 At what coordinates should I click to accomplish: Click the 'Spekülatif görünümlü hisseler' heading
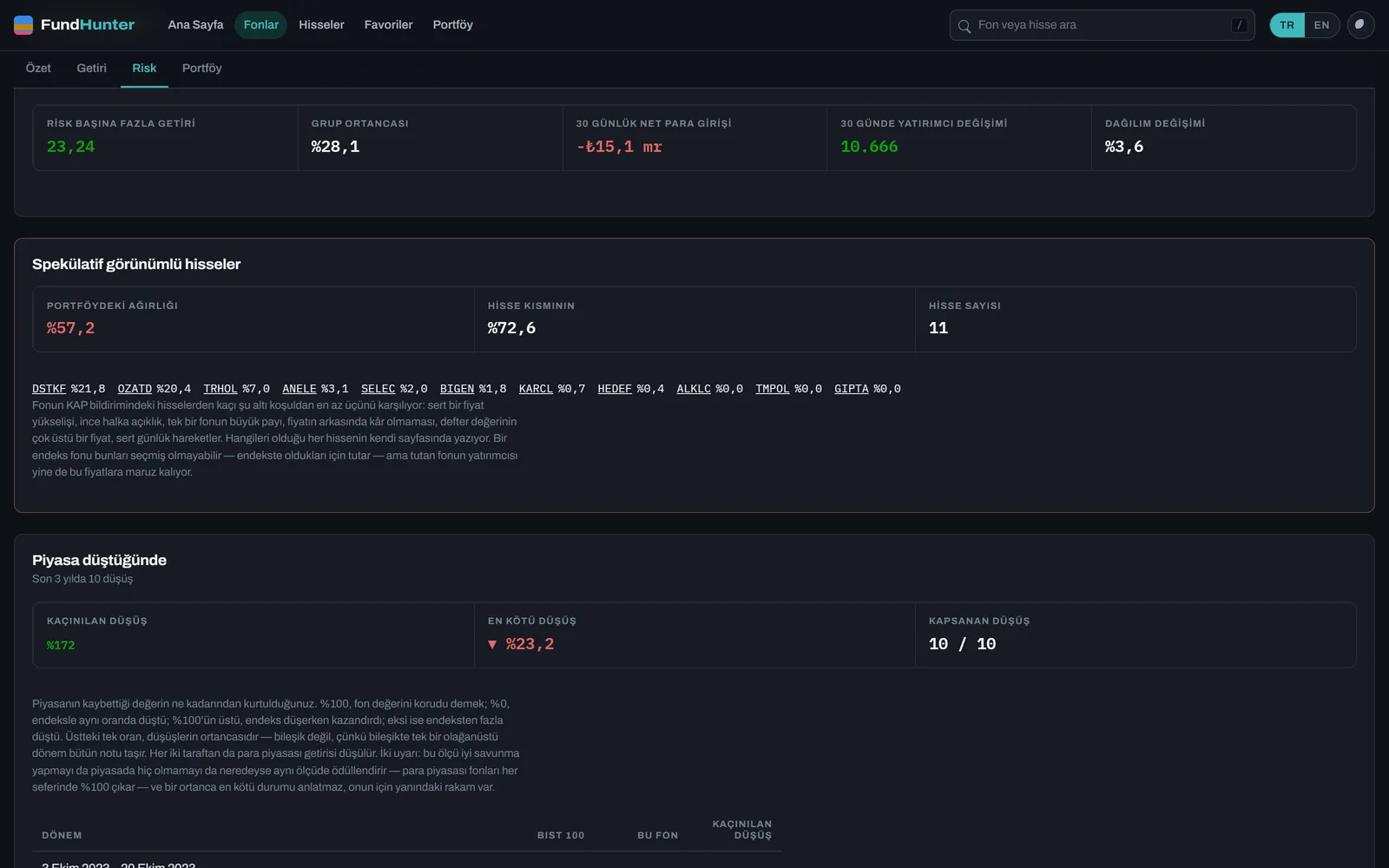pos(136,264)
